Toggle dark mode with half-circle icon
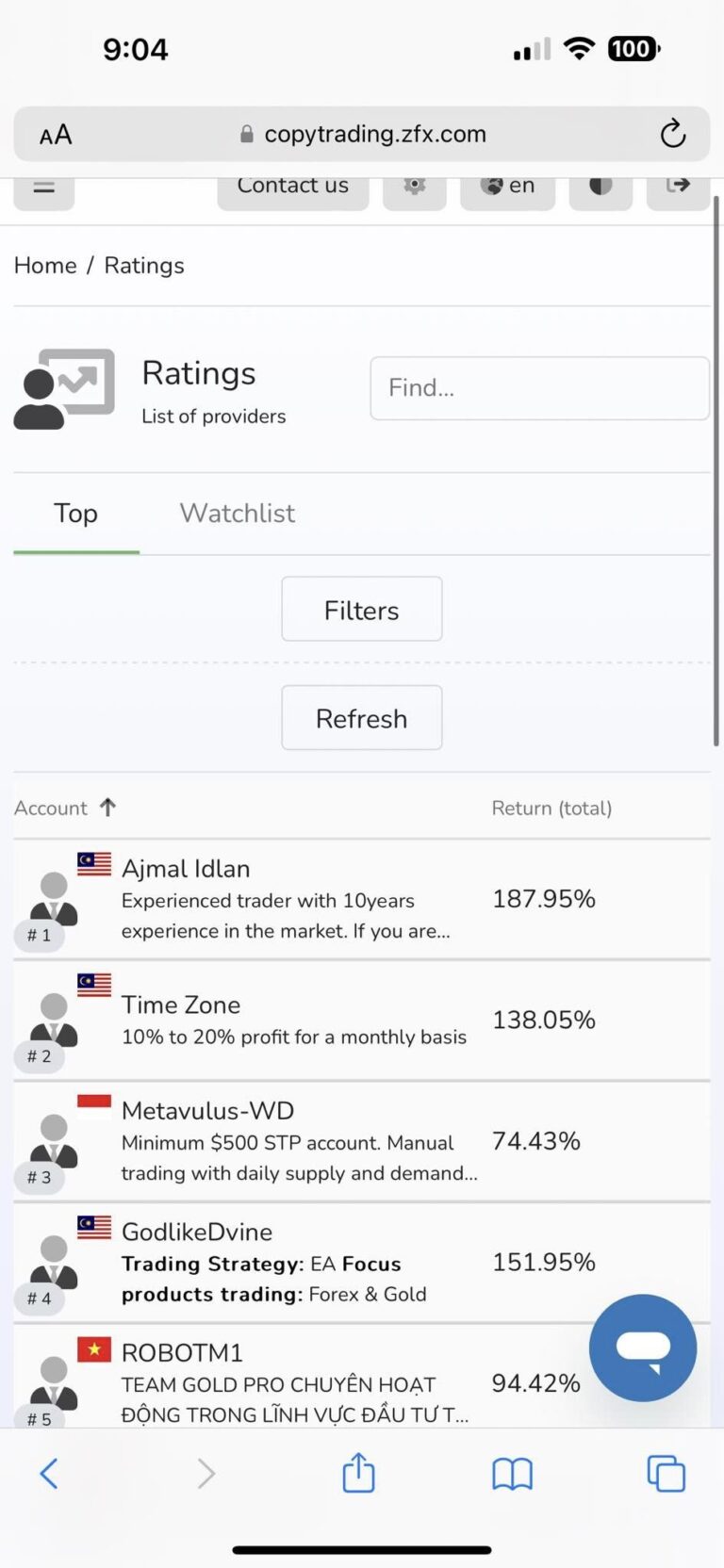724x1568 pixels. tap(601, 187)
